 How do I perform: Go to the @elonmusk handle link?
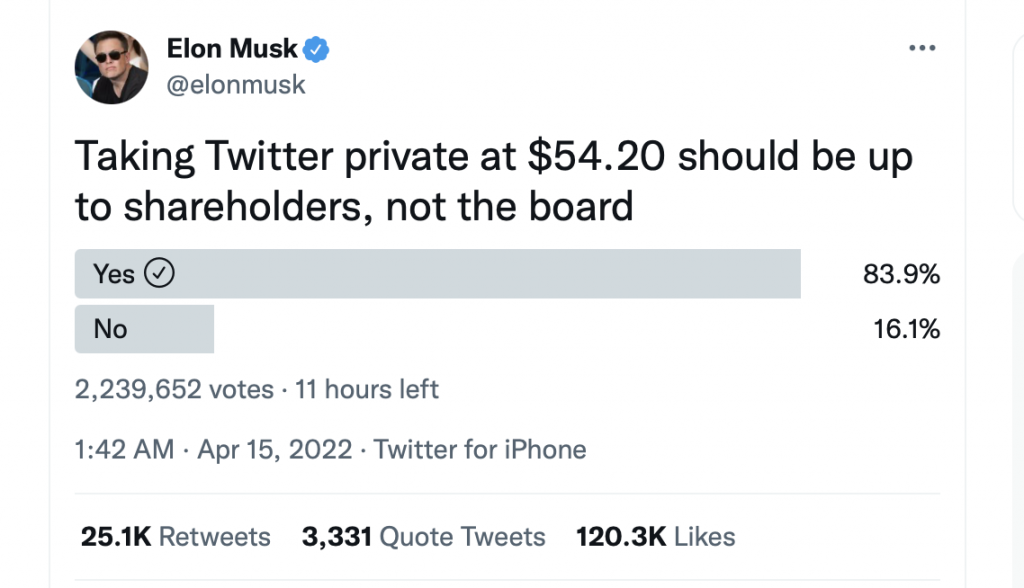pyautogui.click(x=236, y=84)
